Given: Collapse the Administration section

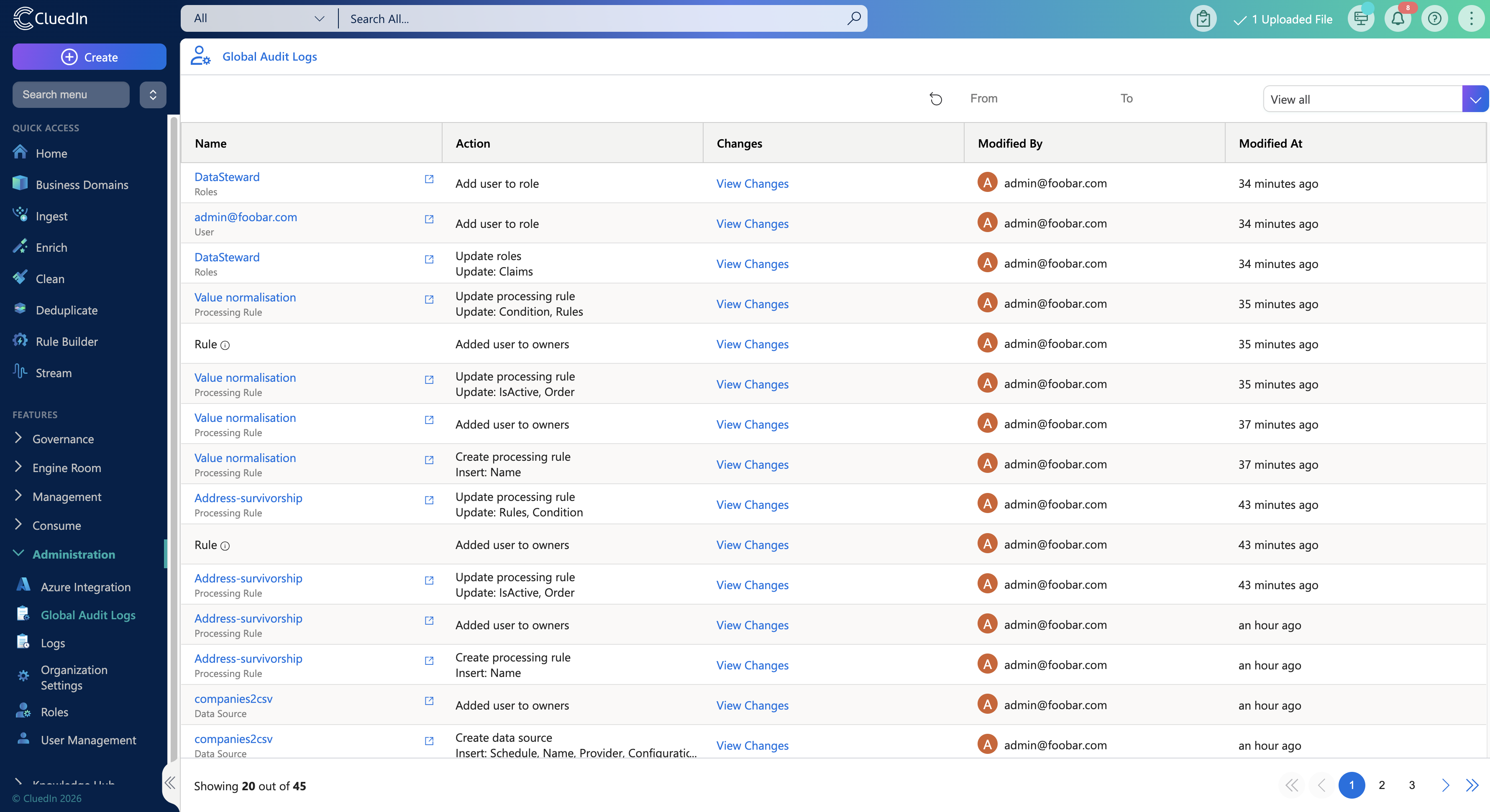Looking at the screenshot, I should coord(74,554).
